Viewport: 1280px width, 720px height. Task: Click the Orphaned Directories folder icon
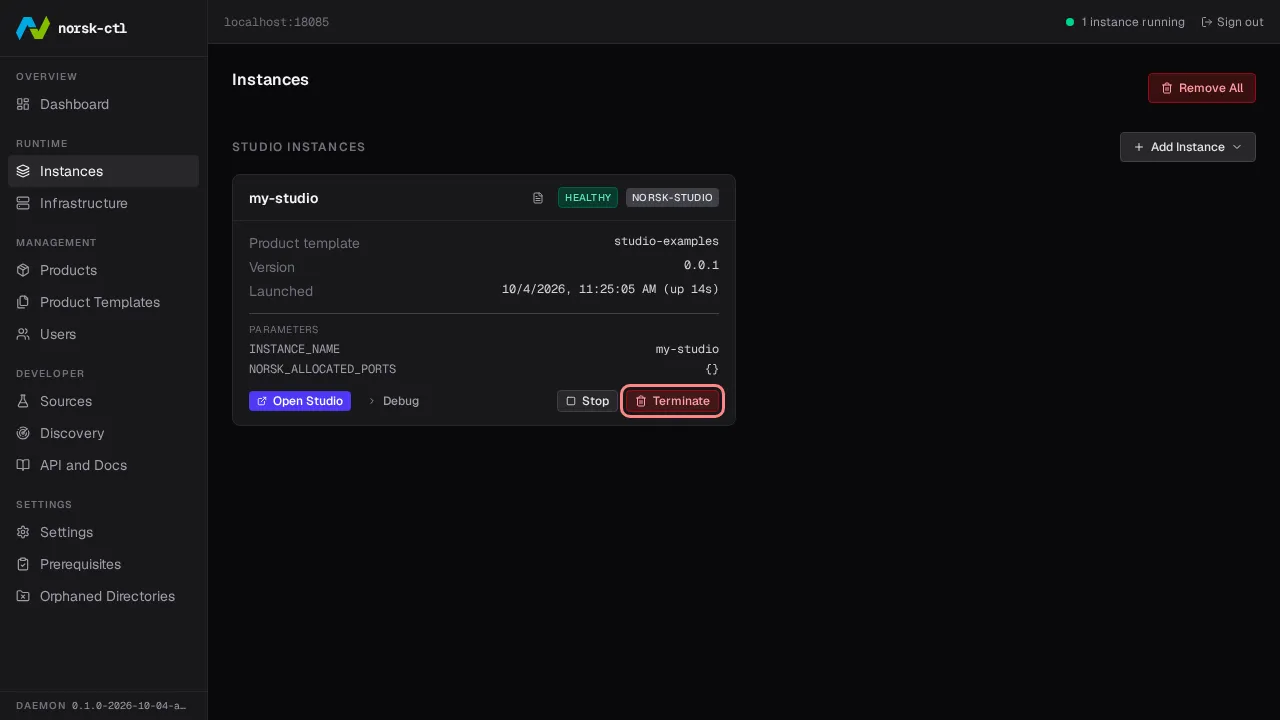23,596
